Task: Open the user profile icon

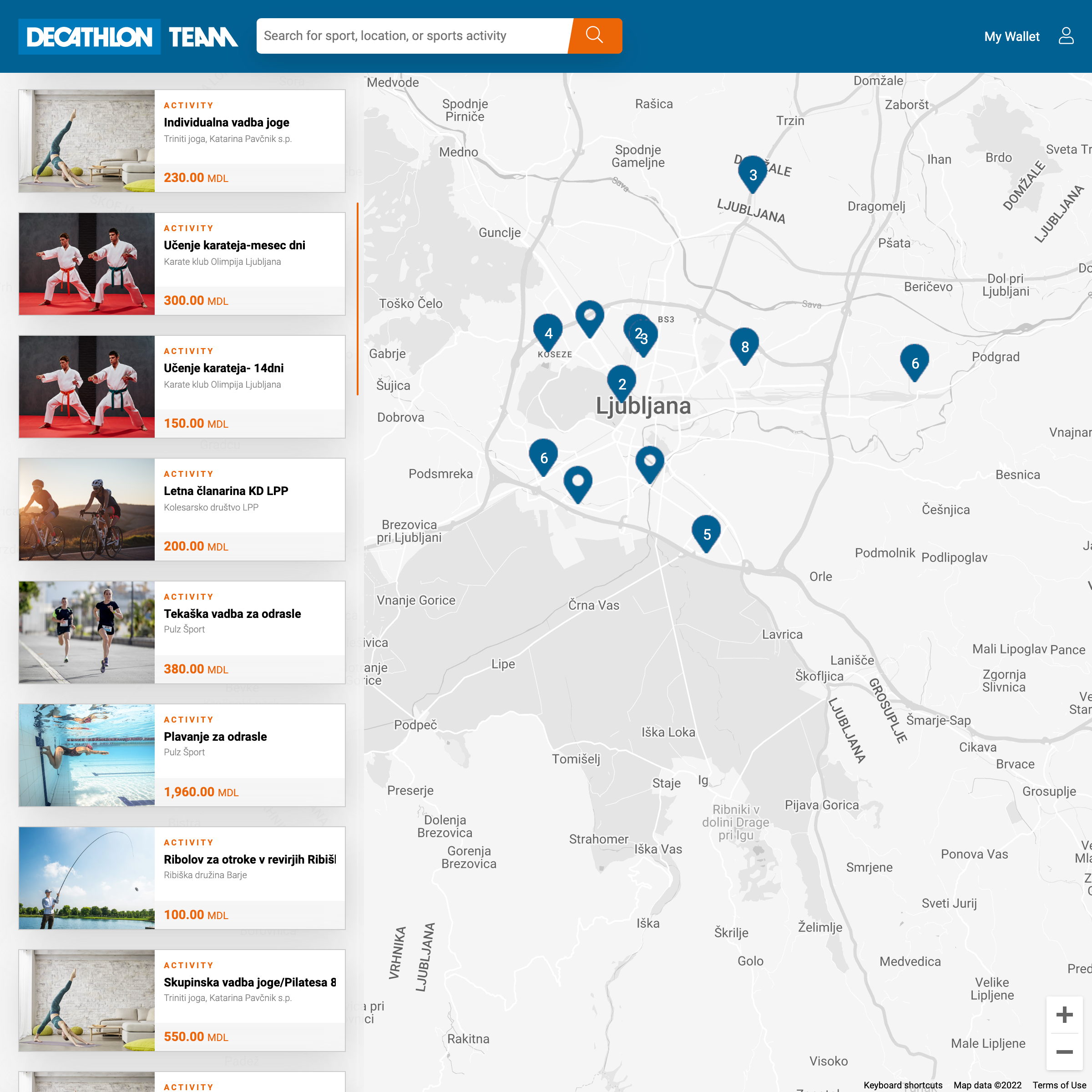Action: coord(1066,36)
